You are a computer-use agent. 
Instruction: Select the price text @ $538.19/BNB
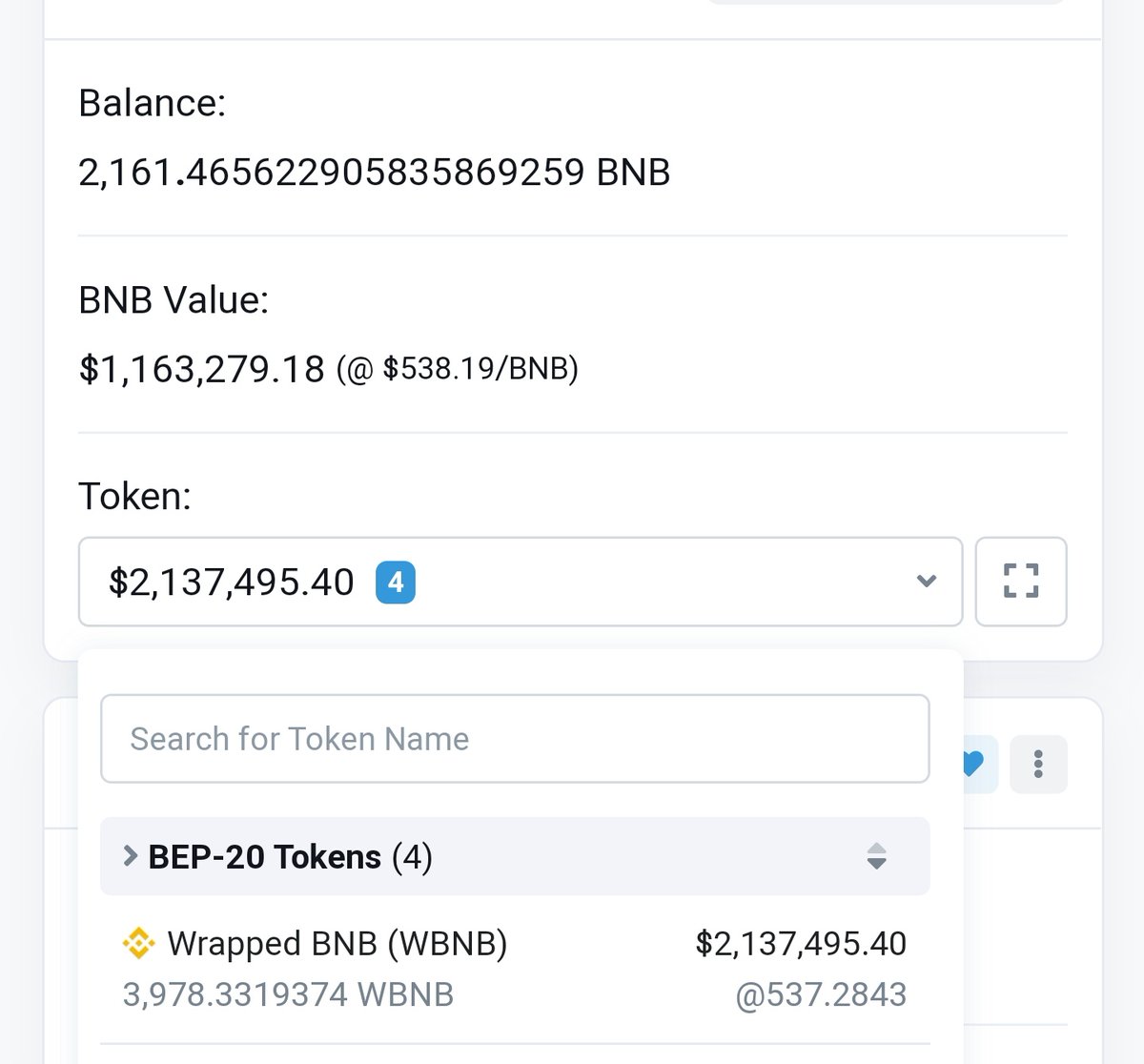coord(458,369)
